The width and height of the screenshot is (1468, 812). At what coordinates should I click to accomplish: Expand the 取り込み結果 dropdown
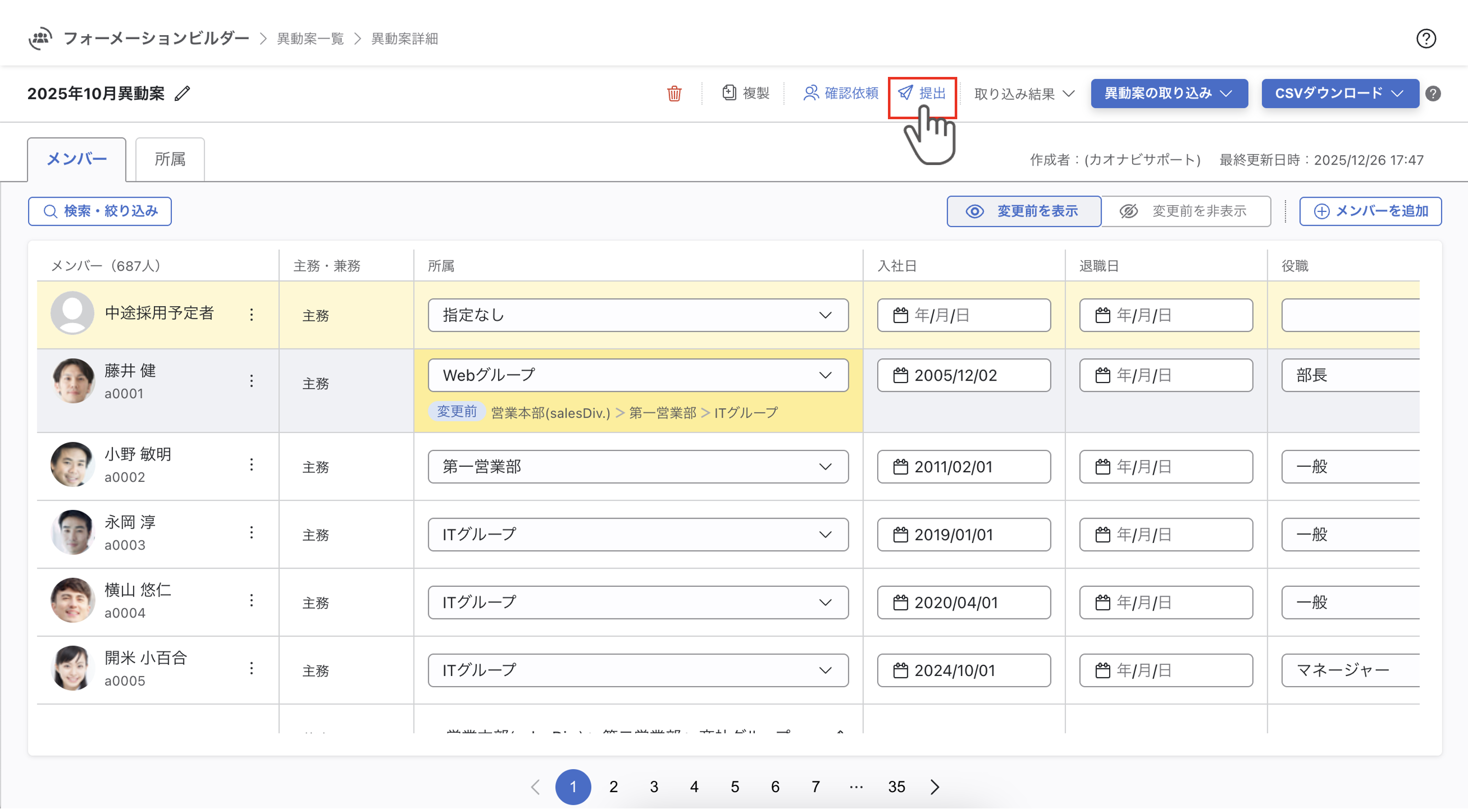(1024, 94)
